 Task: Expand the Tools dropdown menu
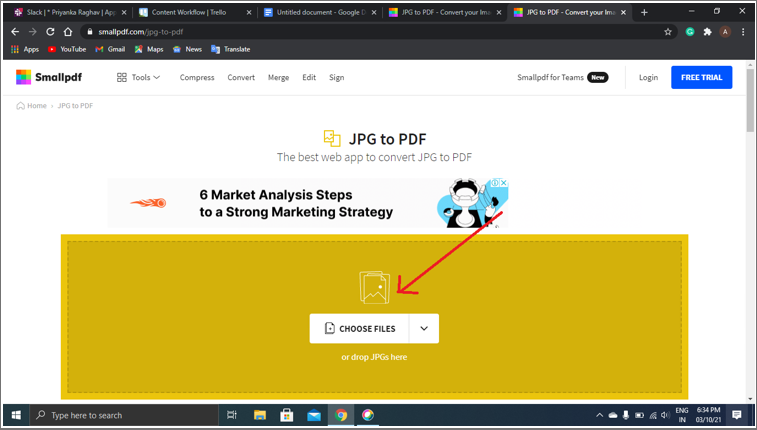tap(139, 77)
